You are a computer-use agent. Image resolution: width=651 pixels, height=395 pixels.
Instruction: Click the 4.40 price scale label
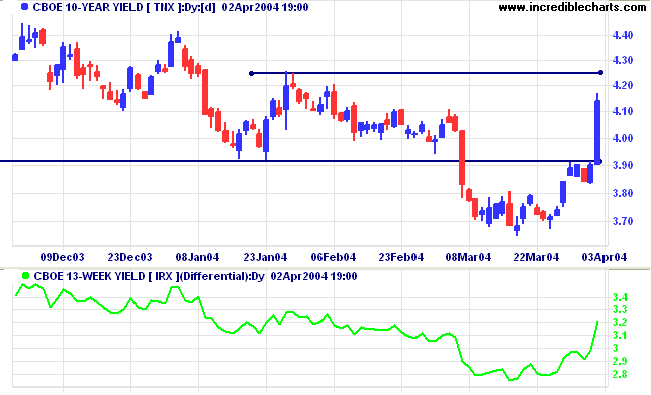(623, 35)
